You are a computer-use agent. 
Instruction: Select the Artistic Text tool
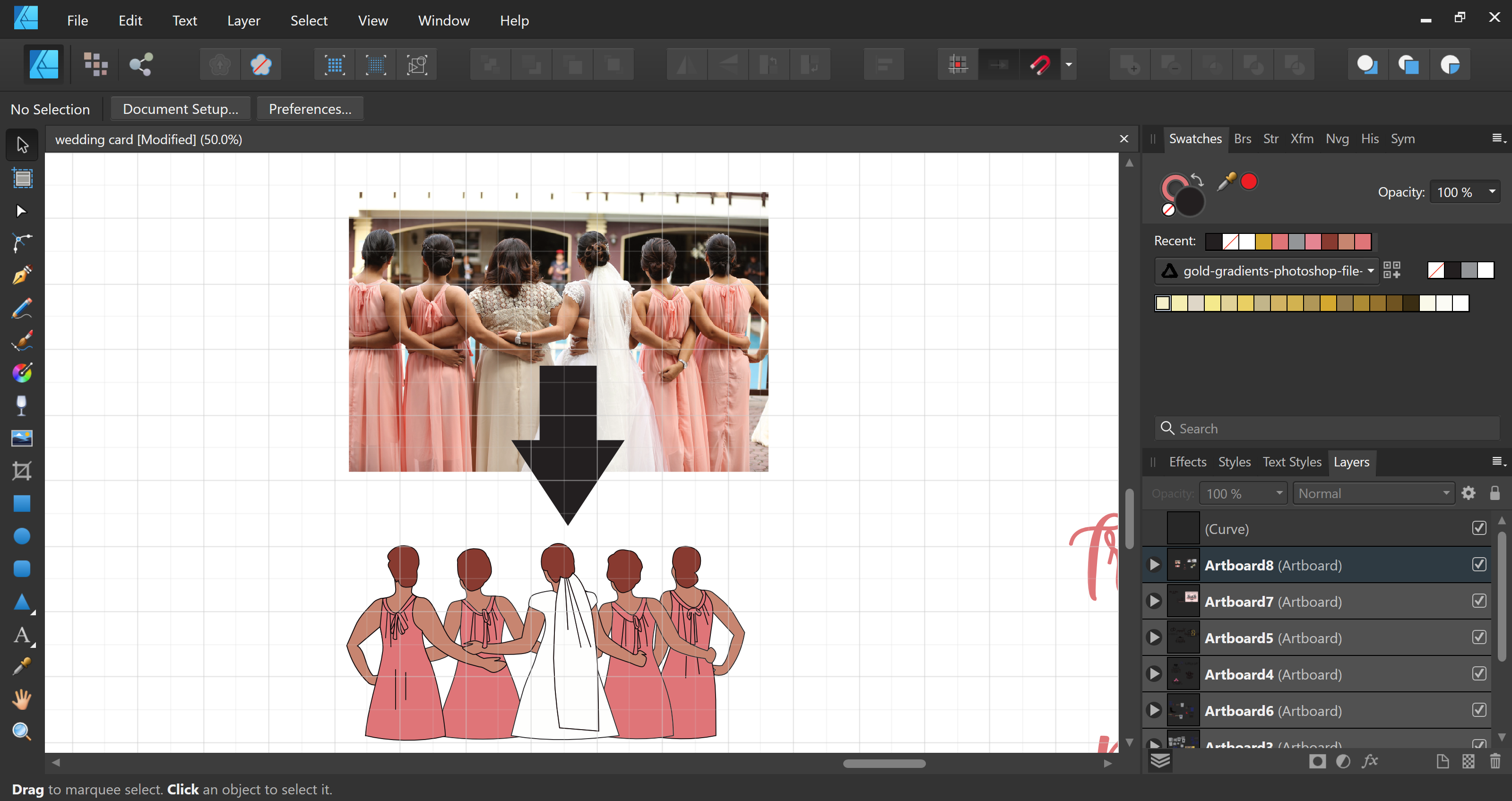coord(22,635)
